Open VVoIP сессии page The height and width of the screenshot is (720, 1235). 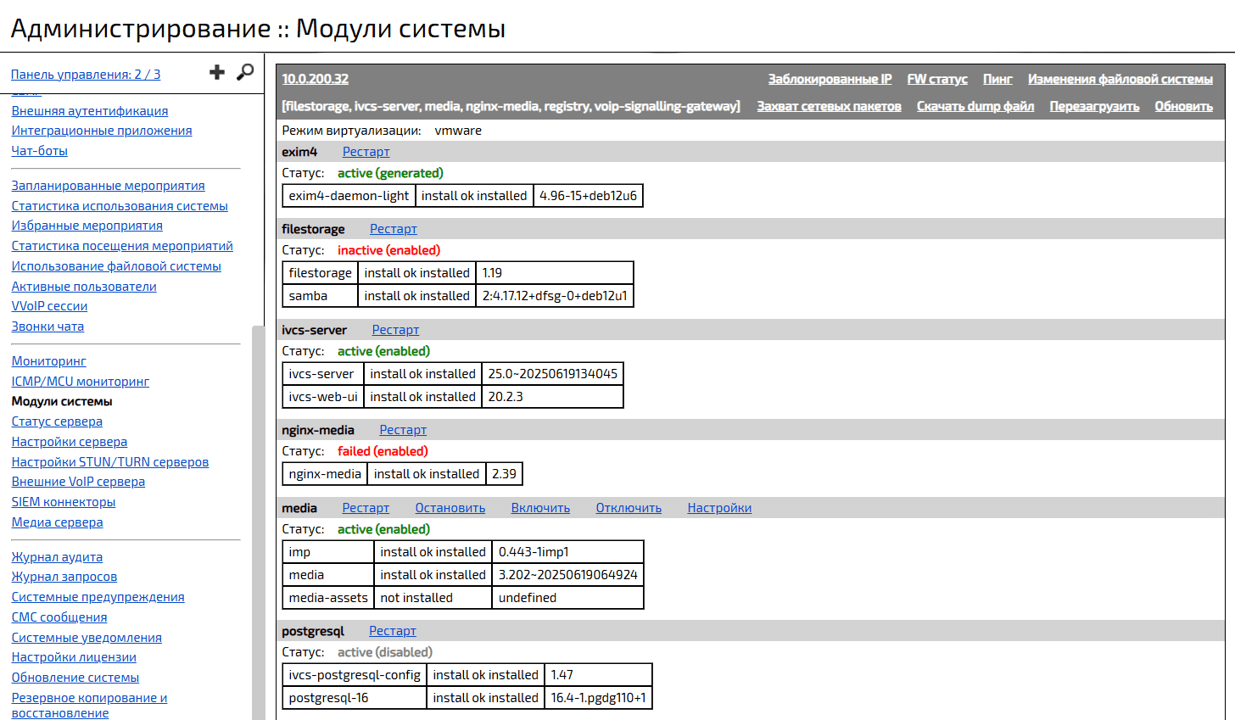49,306
